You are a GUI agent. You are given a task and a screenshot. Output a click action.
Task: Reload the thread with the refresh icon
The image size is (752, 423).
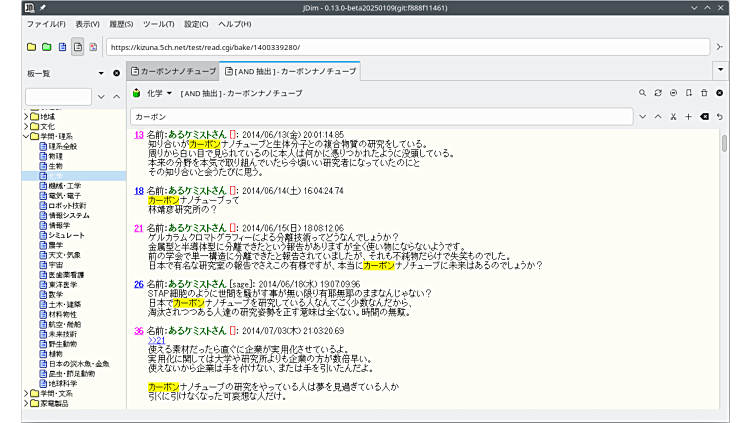pyautogui.click(x=658, y=93)
